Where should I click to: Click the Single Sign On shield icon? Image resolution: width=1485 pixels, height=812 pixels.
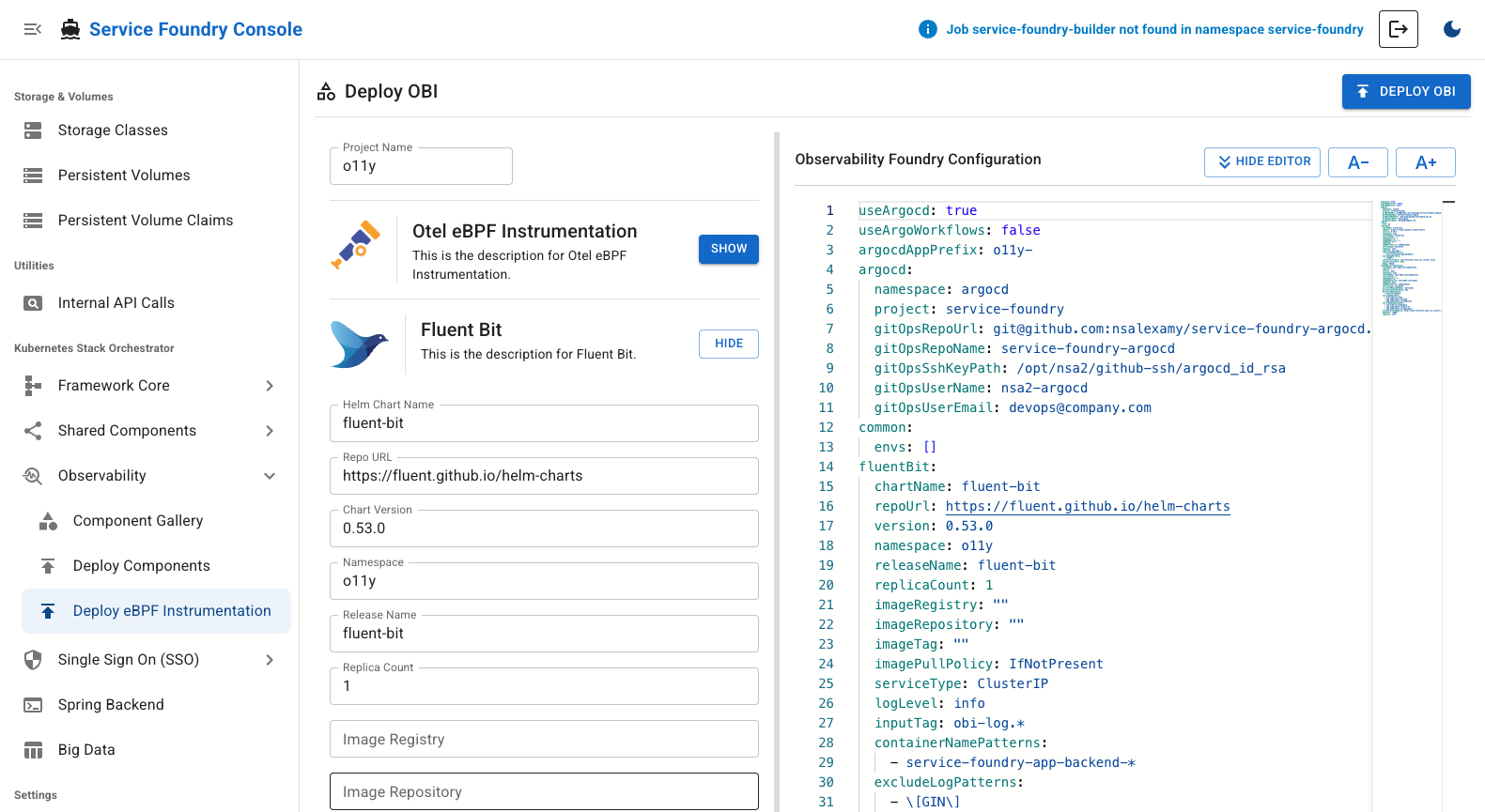coord(33,660)
